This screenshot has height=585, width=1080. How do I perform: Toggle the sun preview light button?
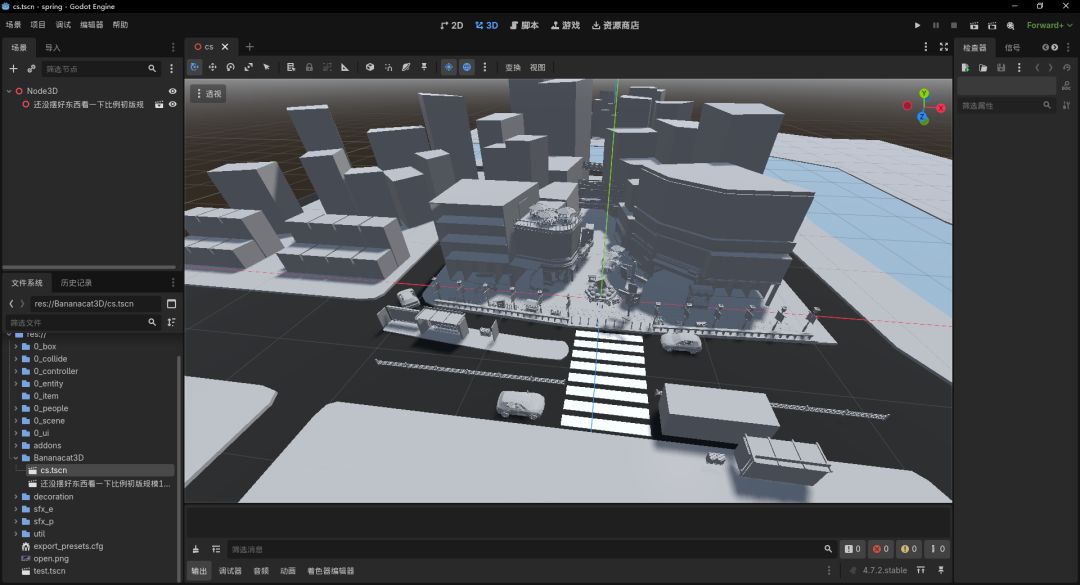[x=448, y=67]
